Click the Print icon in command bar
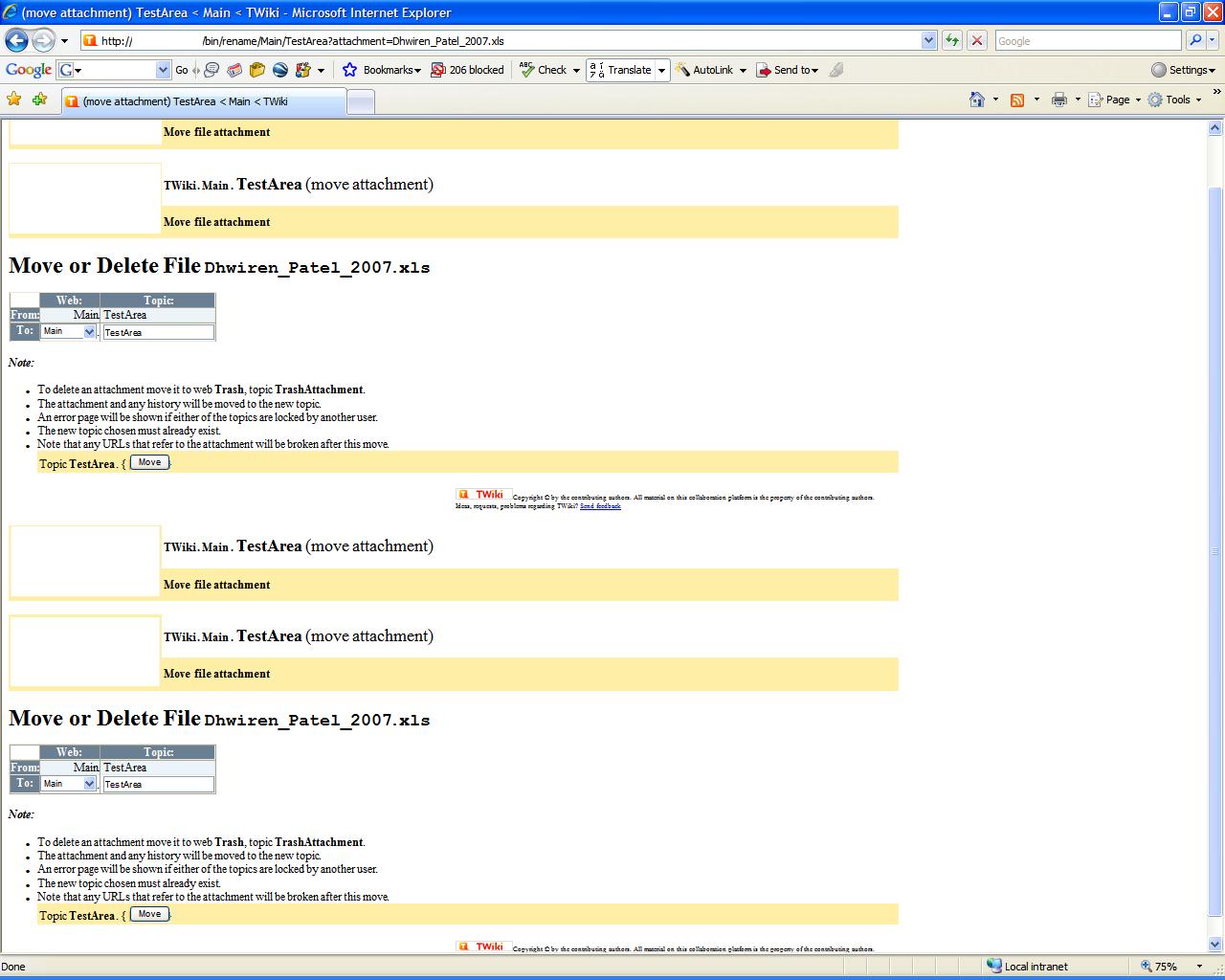 (x=1058, y=100)
